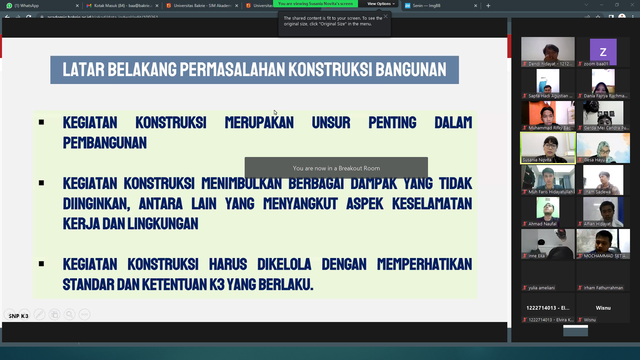The height and width of the screenshot is (360, 640).
Task: Close the shared content size tooltip
Action: click(x=386, y=16)
